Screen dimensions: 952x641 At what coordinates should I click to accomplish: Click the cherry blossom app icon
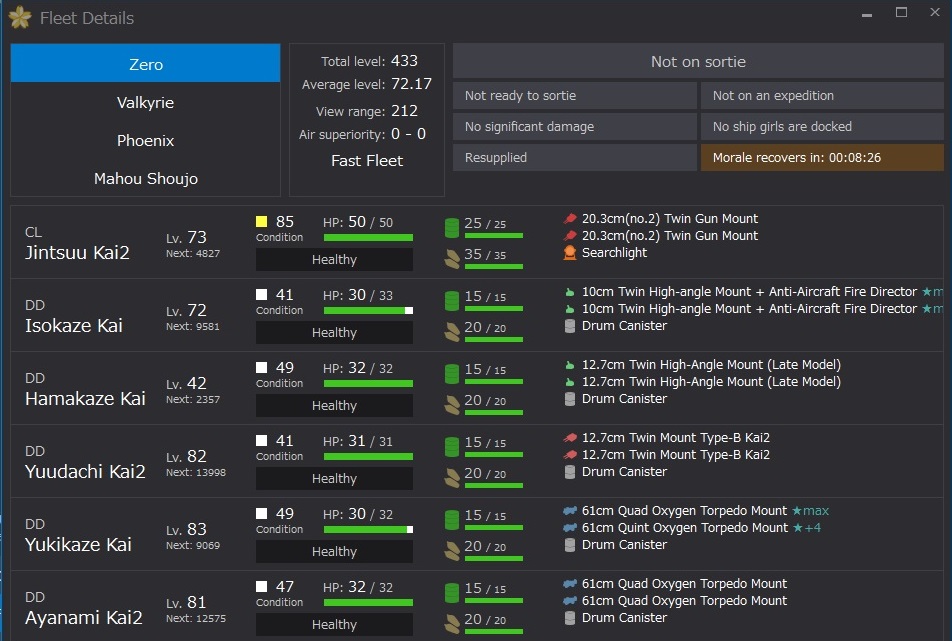pos(20,18)
